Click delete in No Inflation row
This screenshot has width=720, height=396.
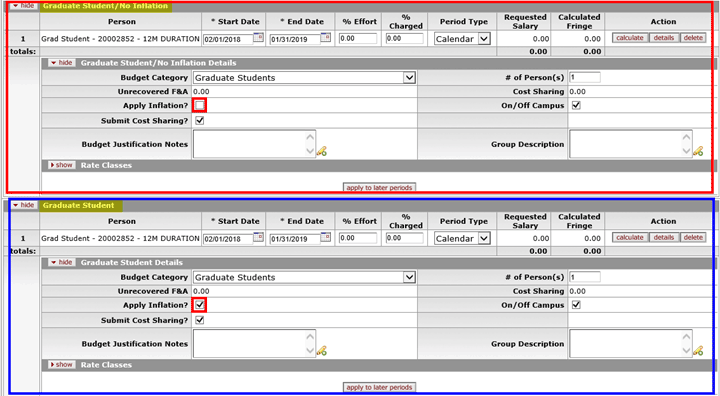[x=693, y=38]
